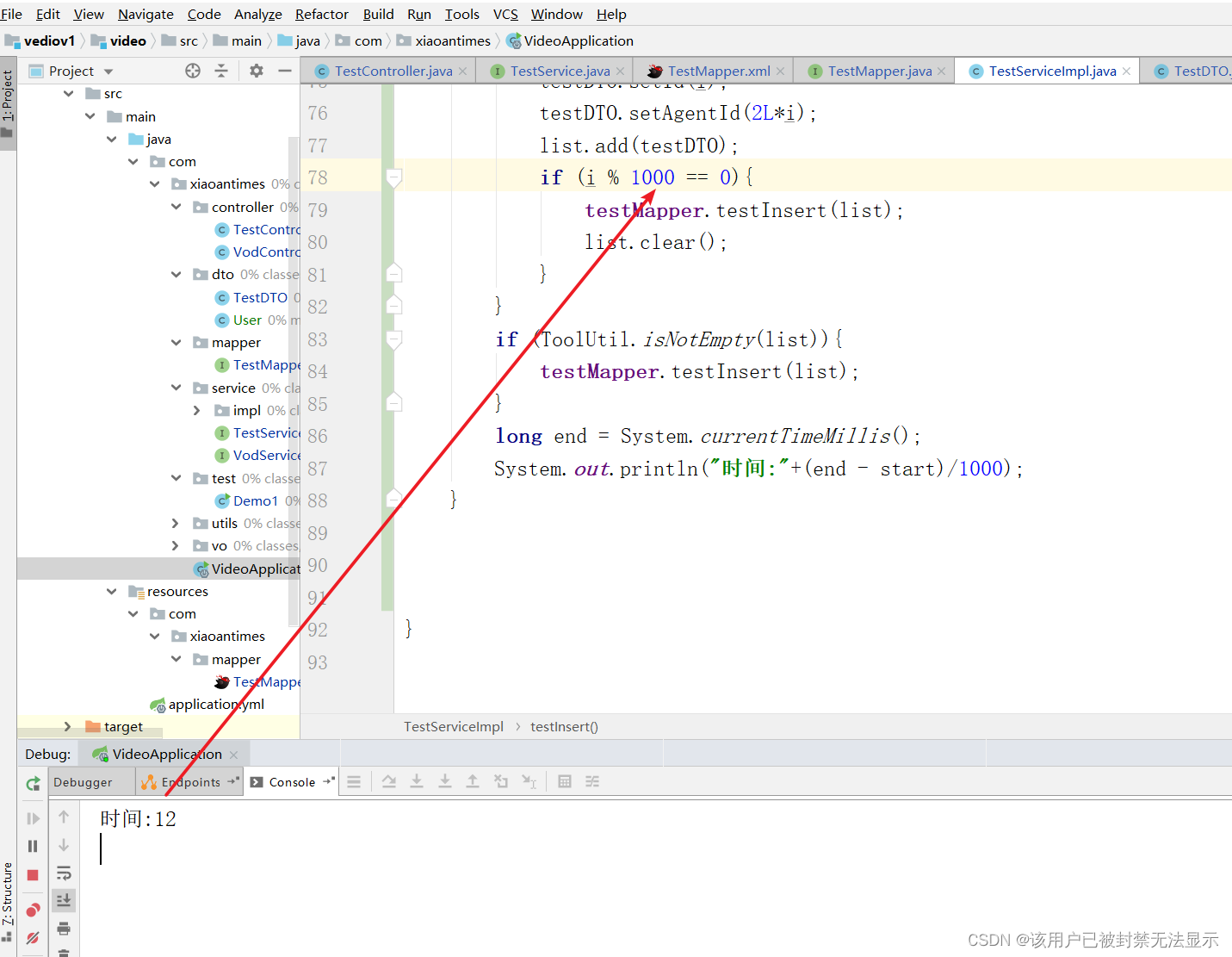This screenshot has width=1232, height=957.
Task: Click the 1: Project side stripe
Action: [8, 103]
